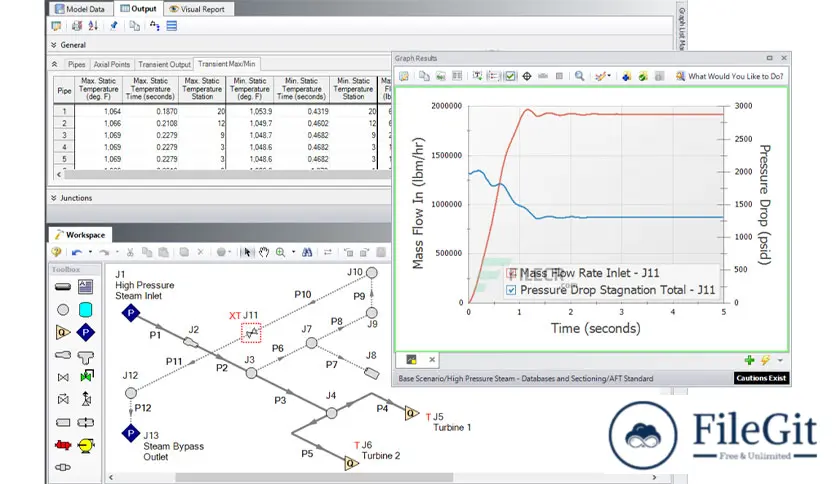Click the reverse direction arrows icon in Workspace toolbar
Viewport: 836px width, 484px height.
pyautogui.click(x=327, y=252)
